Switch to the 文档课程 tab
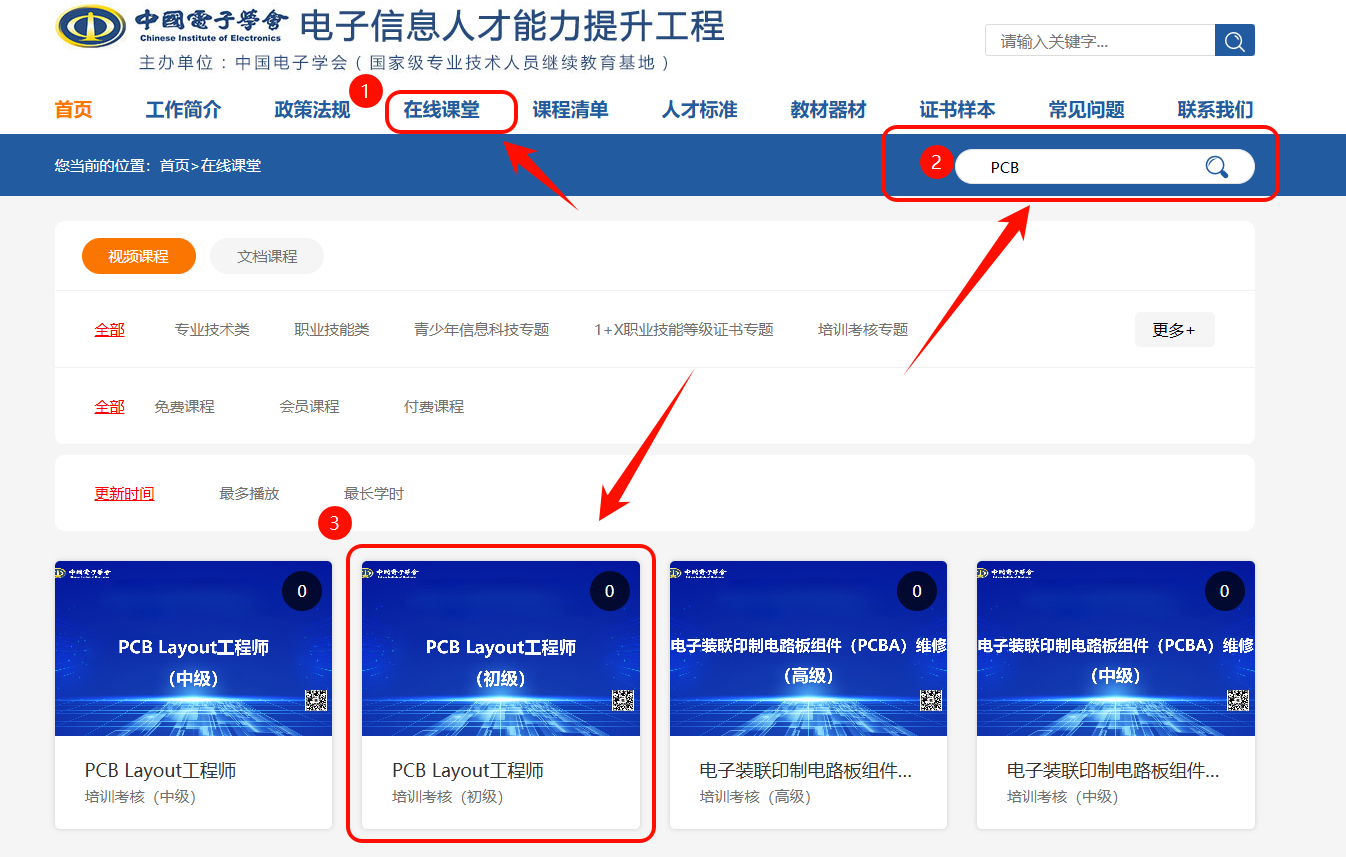This screenshot has width=1346, height=857. click(267, 257)
